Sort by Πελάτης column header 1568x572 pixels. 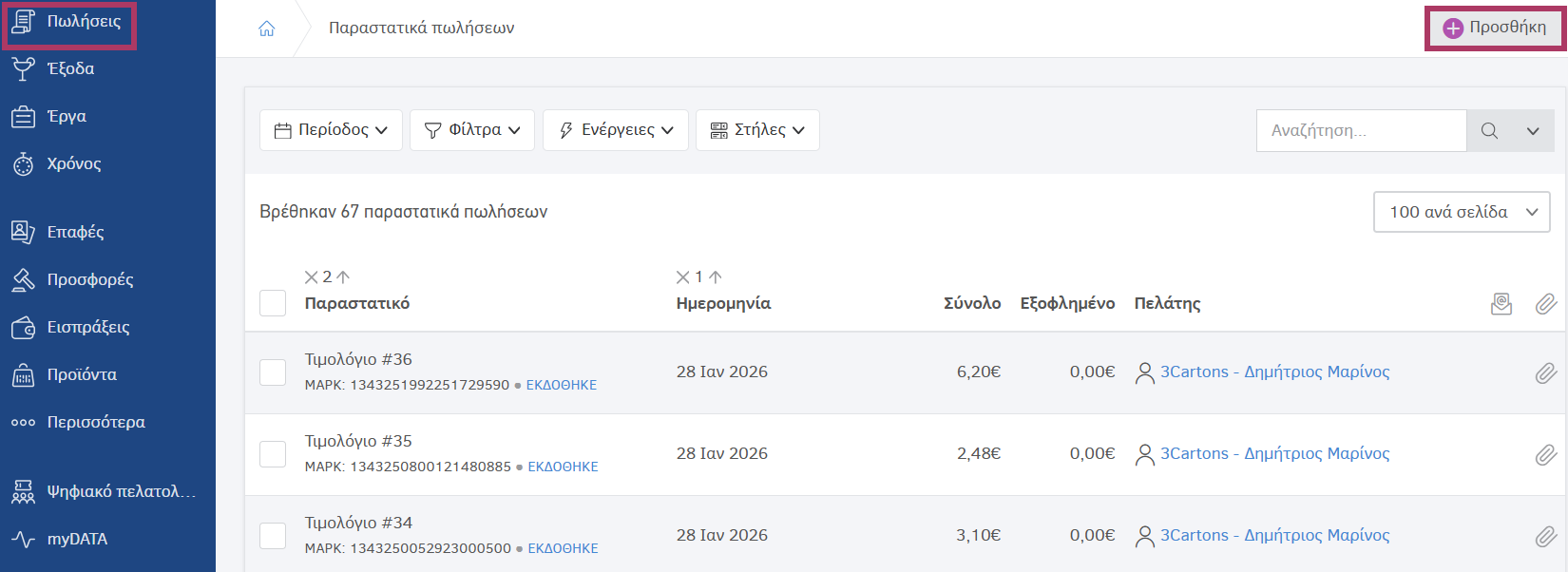click(1167, 303)
